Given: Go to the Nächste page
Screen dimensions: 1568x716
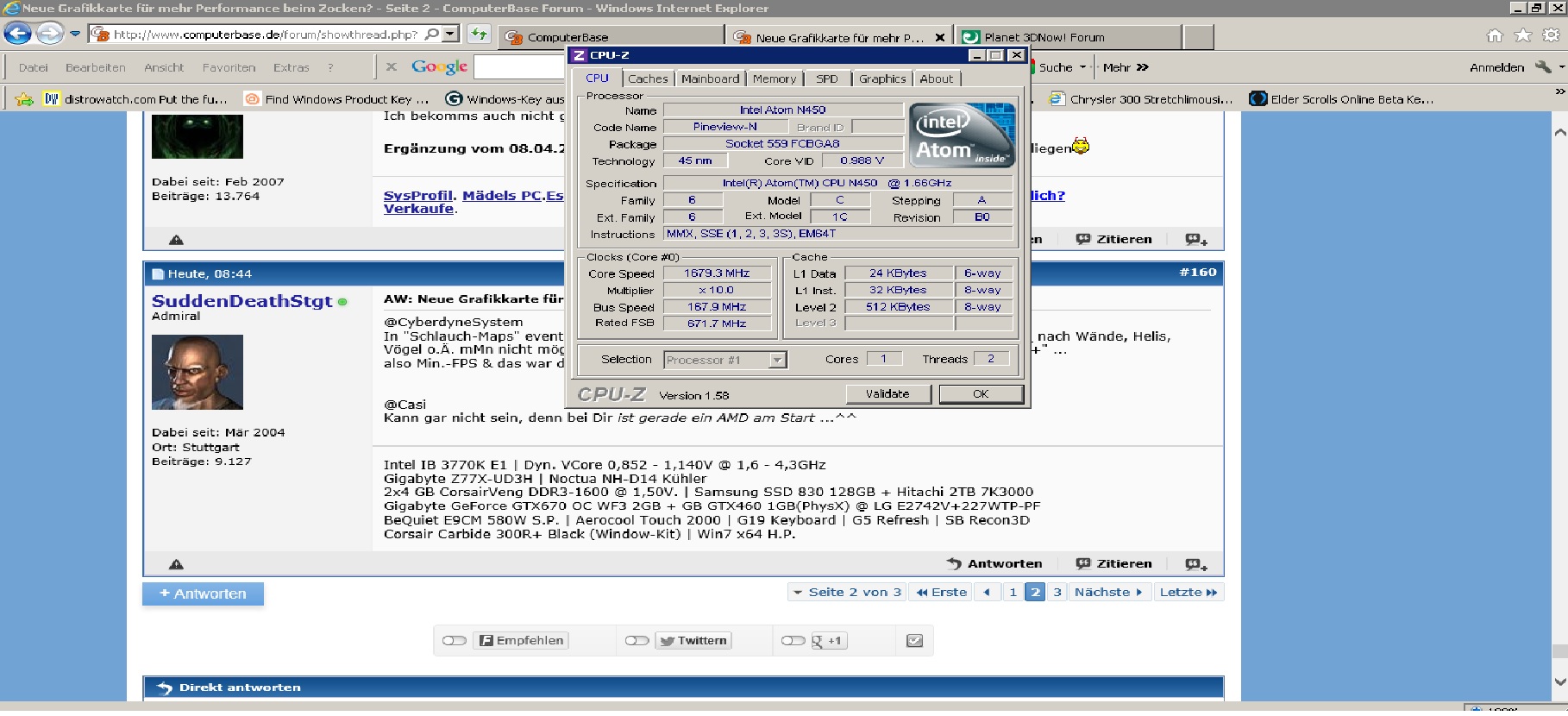Looking at the screenshot, I should (1109, 592).
